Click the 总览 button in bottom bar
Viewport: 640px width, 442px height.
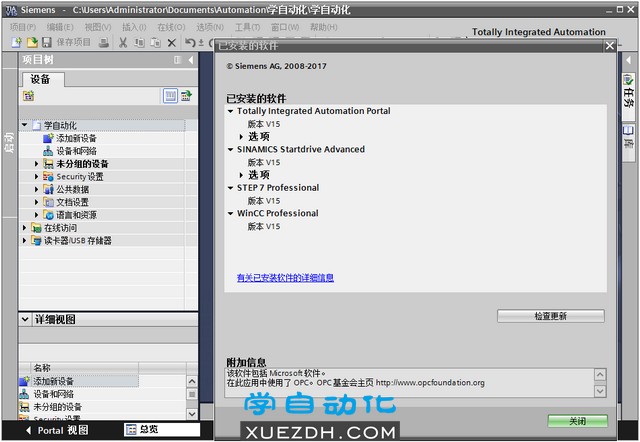162,429
